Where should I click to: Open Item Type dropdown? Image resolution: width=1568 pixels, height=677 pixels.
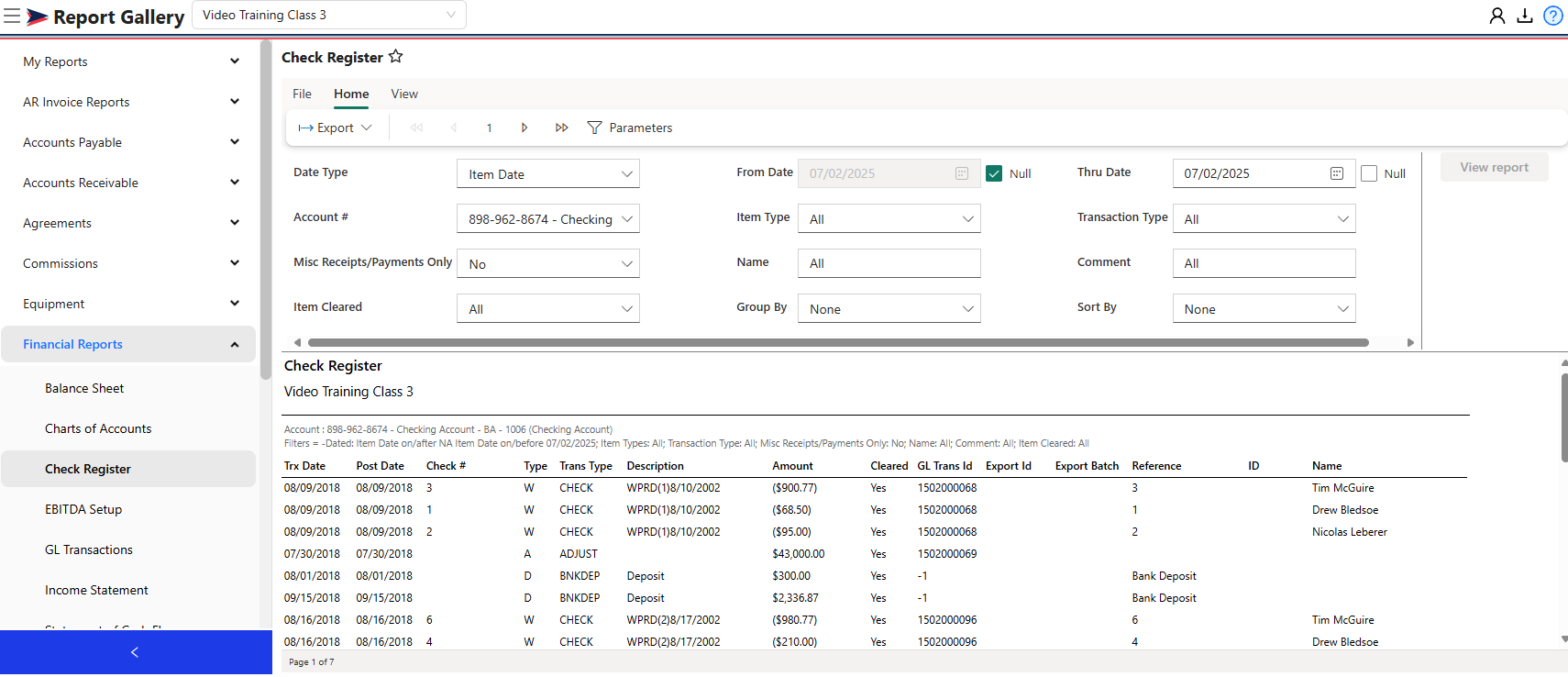[x=889, y=218]
